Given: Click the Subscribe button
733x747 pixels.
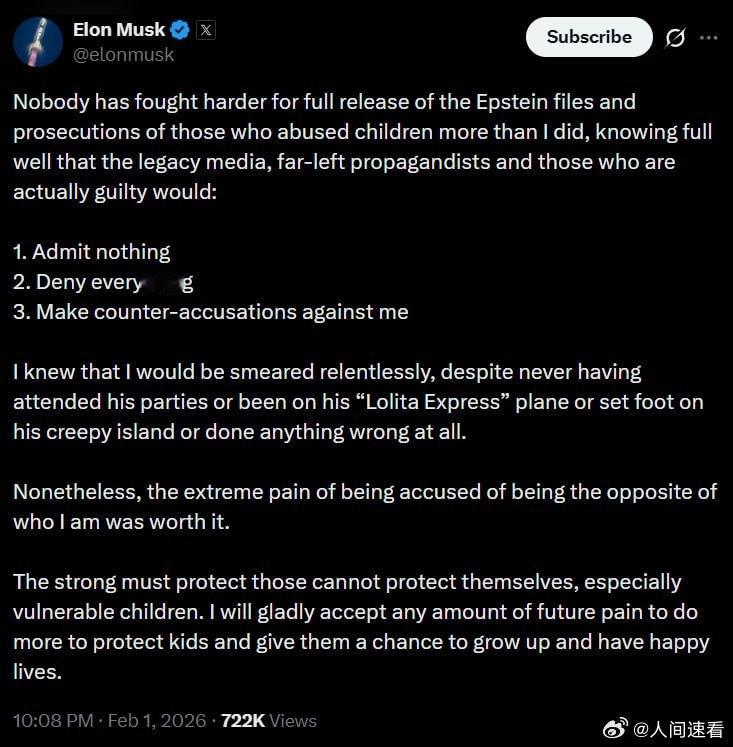Looking at the screenshot, I should [x=589, y=37].
